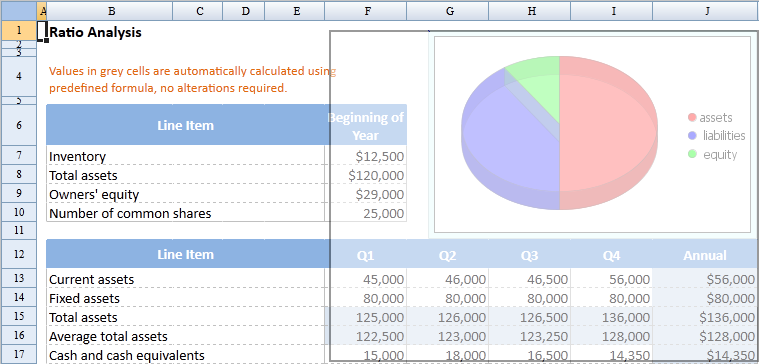Viewport: 759px width, 364px height.
Task: Click the upper Total assets cell in row 8
Action: 185,175
